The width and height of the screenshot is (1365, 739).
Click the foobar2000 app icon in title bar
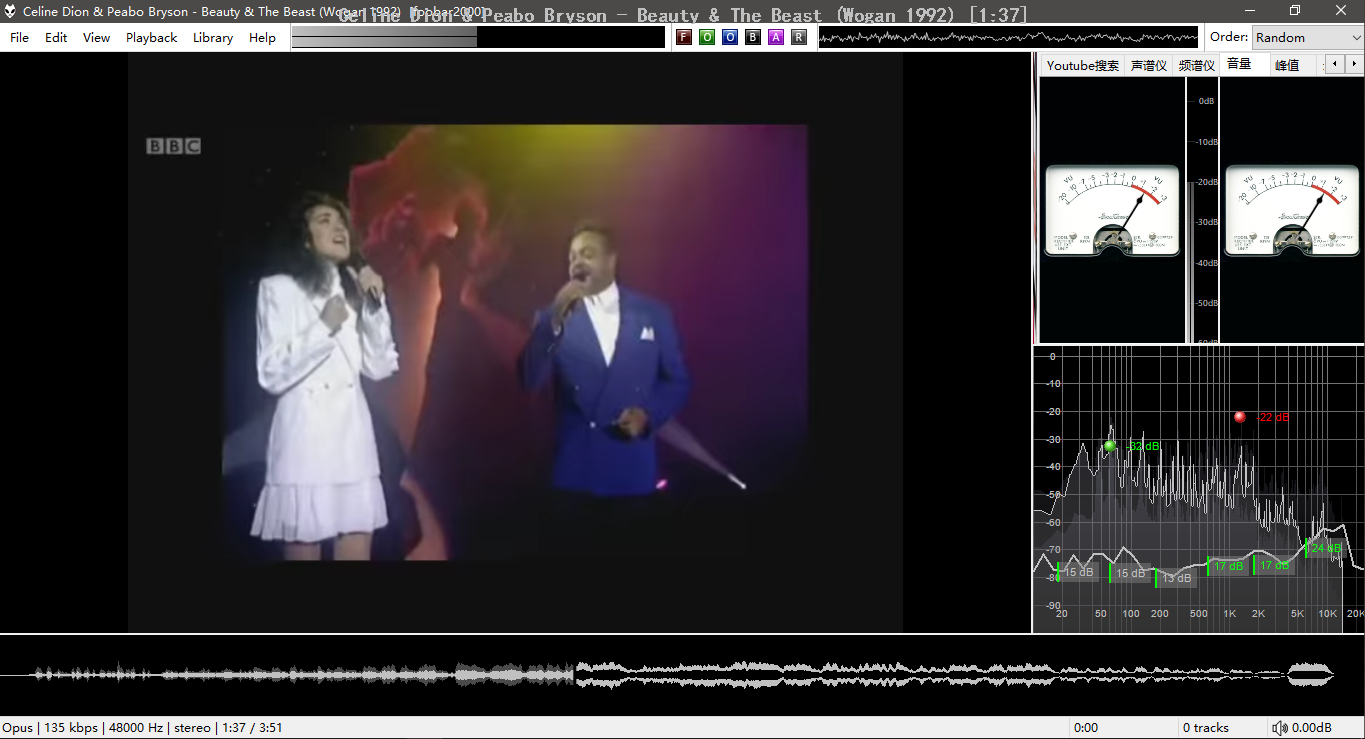[10, 11]
